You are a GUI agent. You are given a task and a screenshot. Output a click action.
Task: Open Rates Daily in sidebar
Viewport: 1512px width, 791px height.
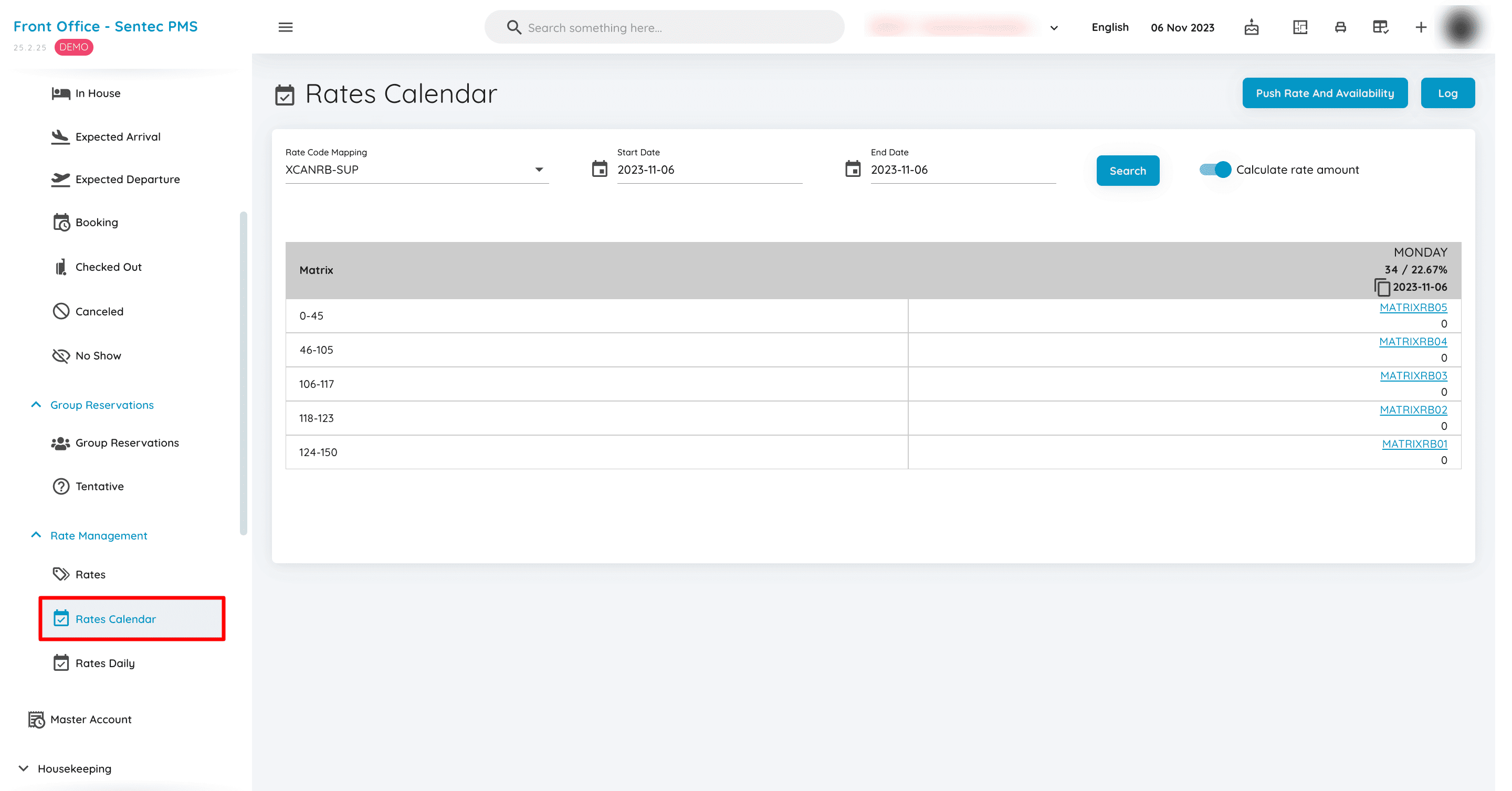click(x=104, y=663)
